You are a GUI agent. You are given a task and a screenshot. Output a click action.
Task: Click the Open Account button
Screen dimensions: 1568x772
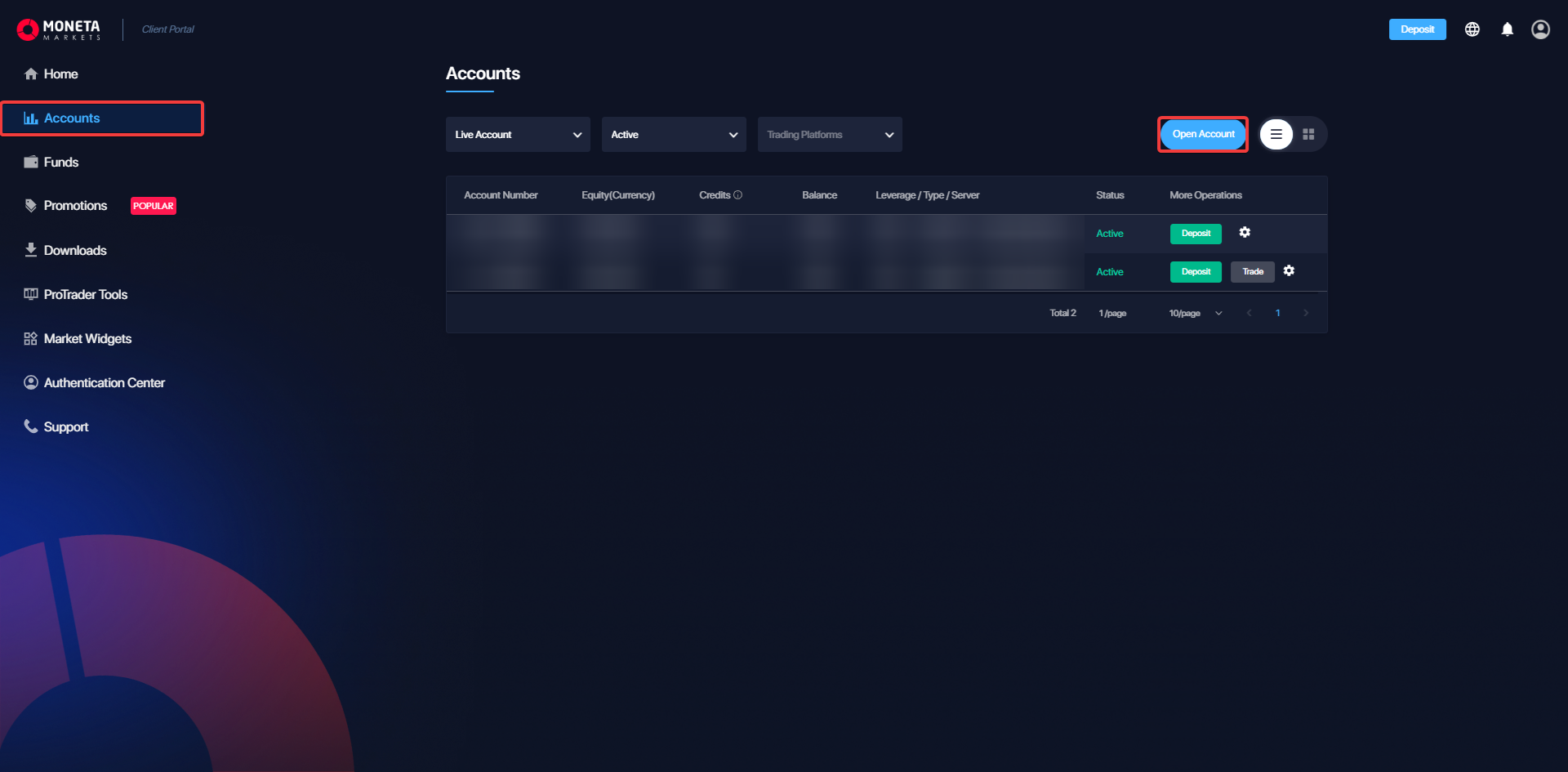tap(1204, 134)
